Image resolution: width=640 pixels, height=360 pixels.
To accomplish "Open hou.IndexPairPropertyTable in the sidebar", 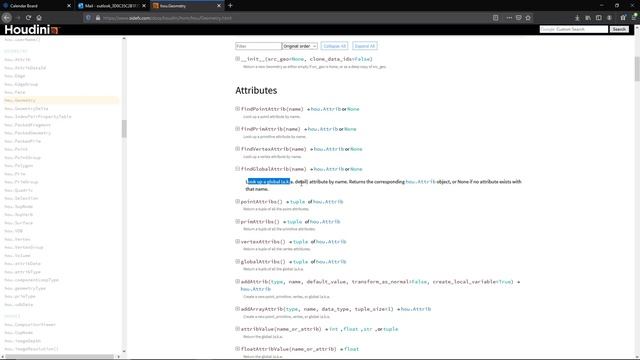I will (x=38, y=117).
